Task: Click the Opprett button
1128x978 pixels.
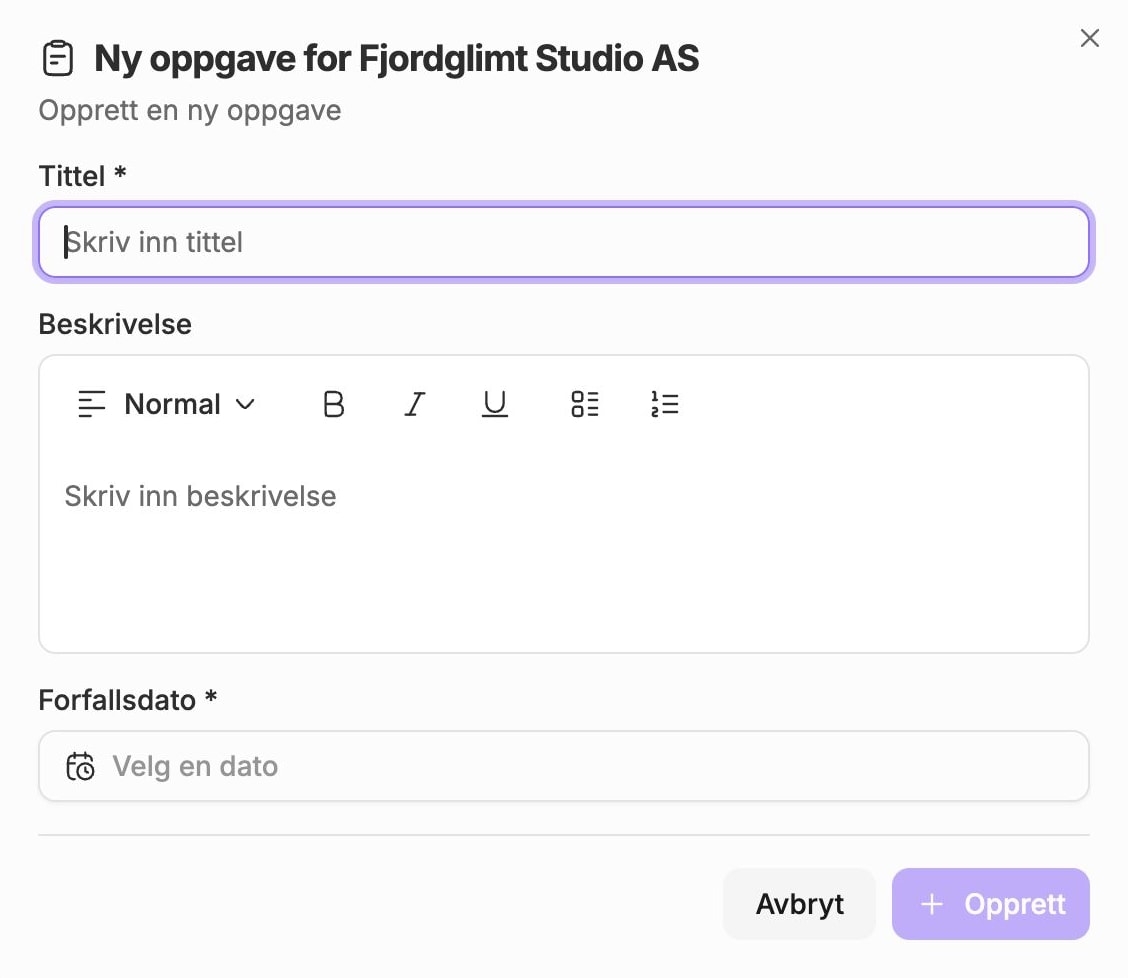Action: (x=991, y=904)
